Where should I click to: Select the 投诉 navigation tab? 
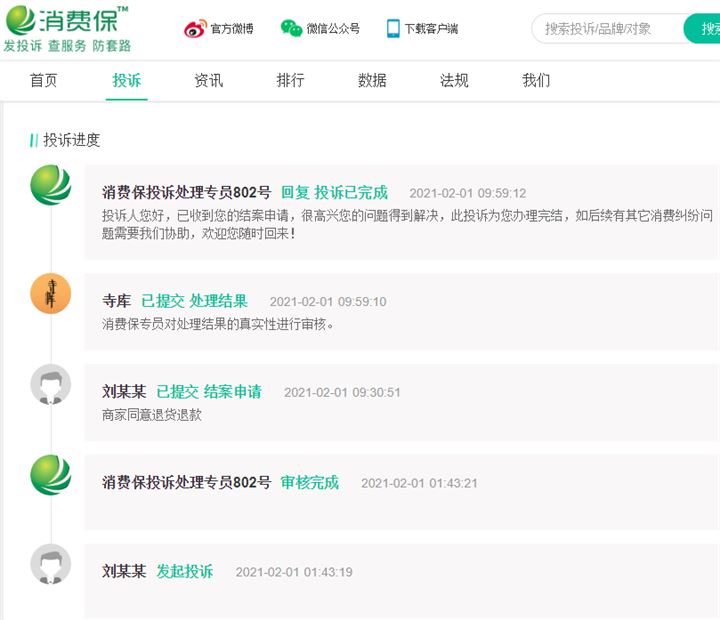127,80
